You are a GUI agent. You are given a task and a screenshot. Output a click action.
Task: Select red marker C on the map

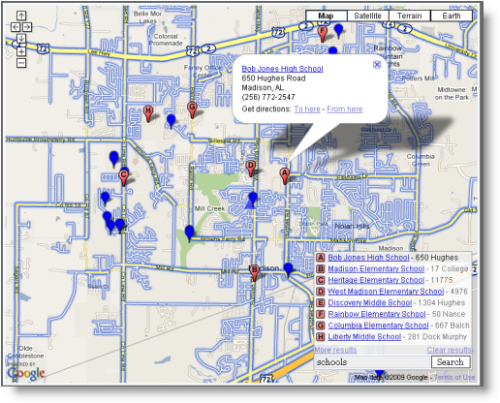point(124,177)
